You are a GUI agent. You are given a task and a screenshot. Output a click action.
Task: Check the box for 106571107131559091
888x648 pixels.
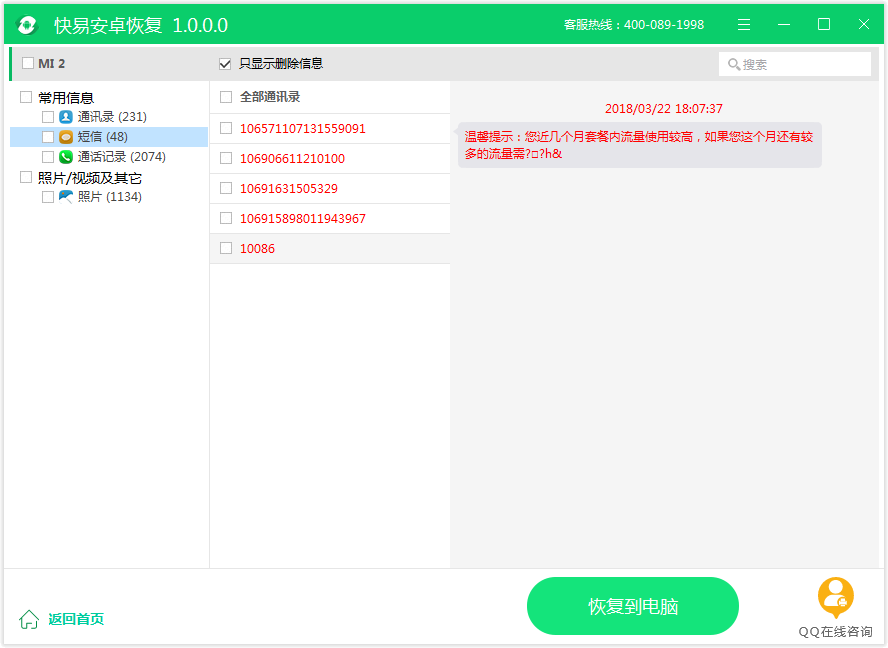(x=226, y=129)
